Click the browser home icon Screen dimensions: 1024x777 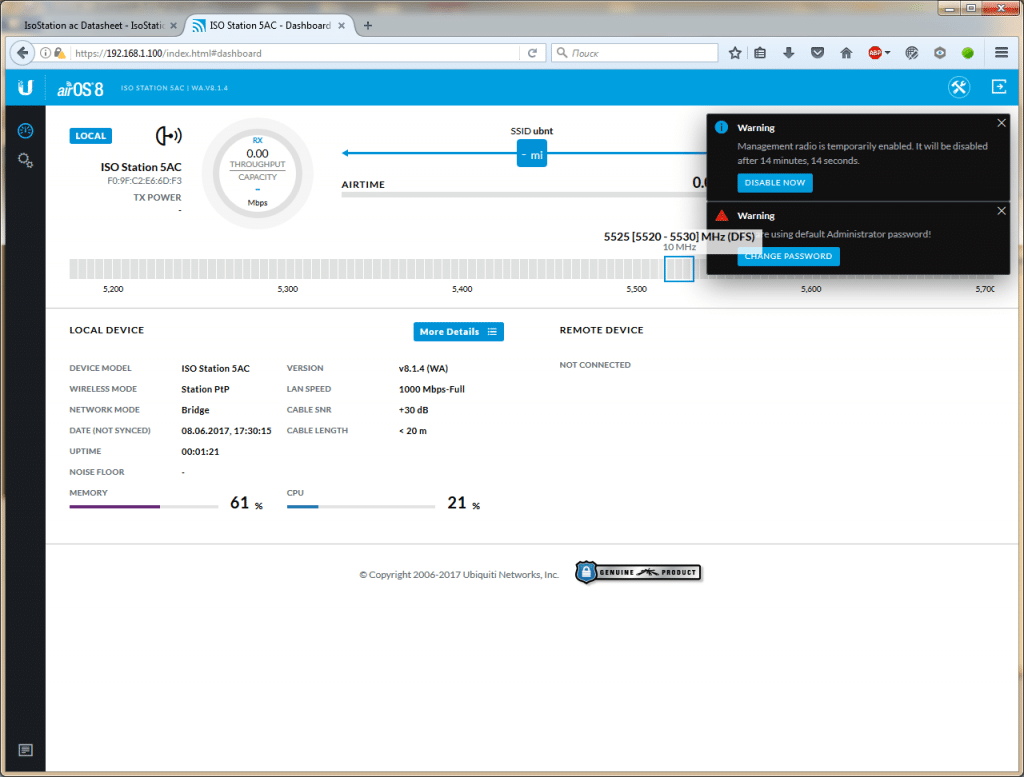click(x=845, y=53)
